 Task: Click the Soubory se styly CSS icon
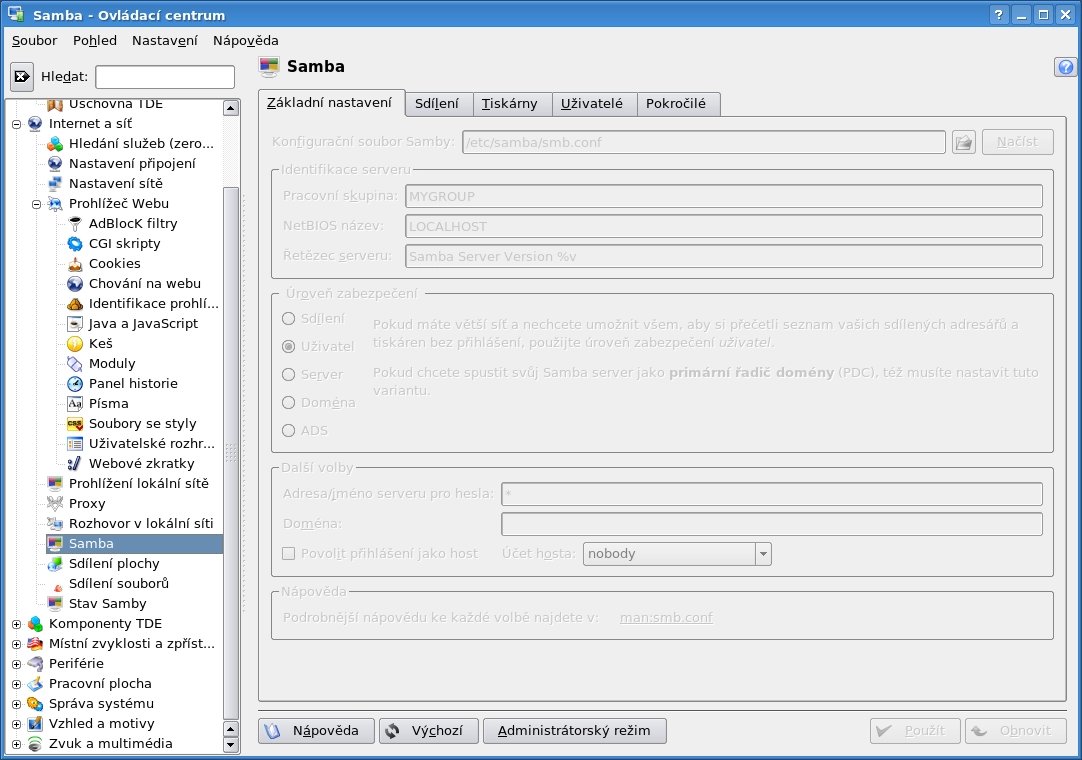point(75,424)
